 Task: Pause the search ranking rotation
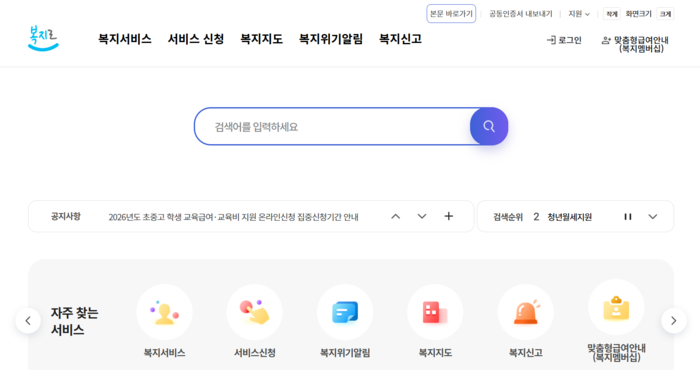(x=628, y=216)
